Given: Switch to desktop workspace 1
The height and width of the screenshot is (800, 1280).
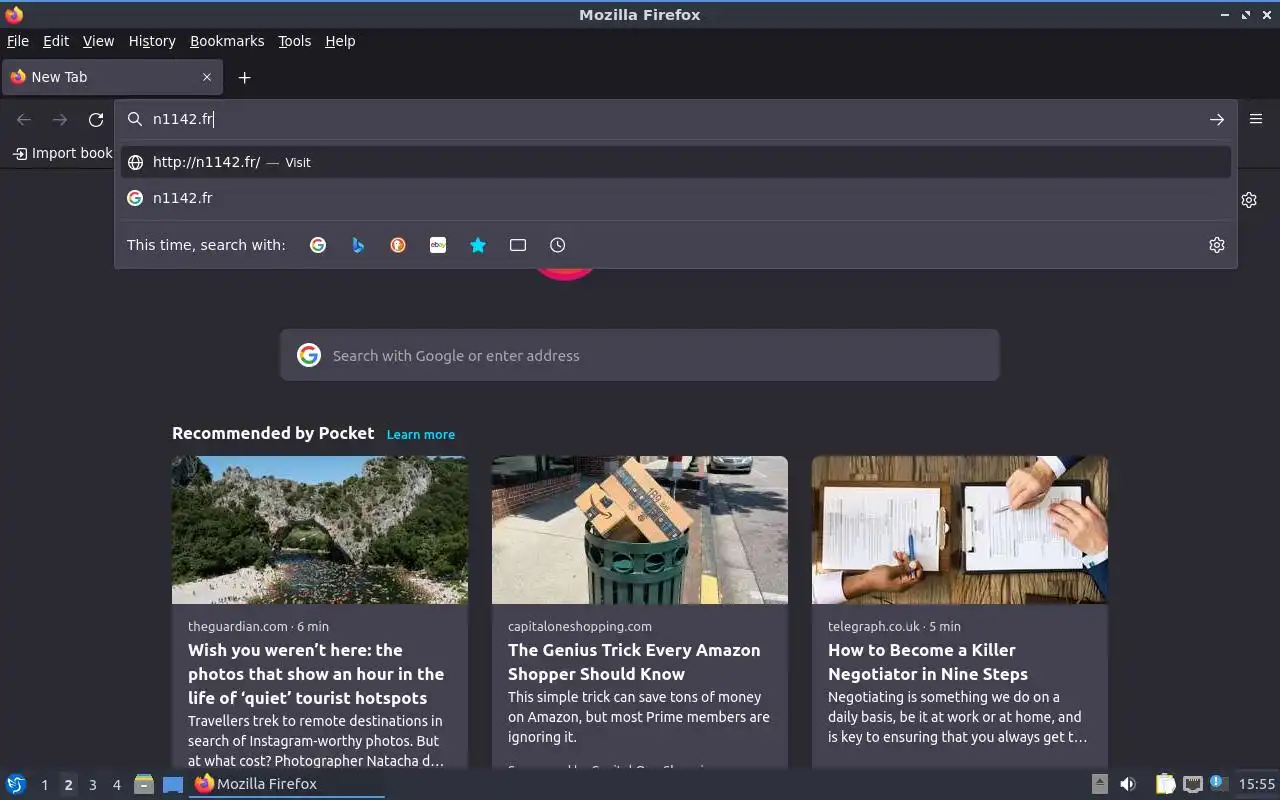Looking at the screenshot, I should point(44,785).
